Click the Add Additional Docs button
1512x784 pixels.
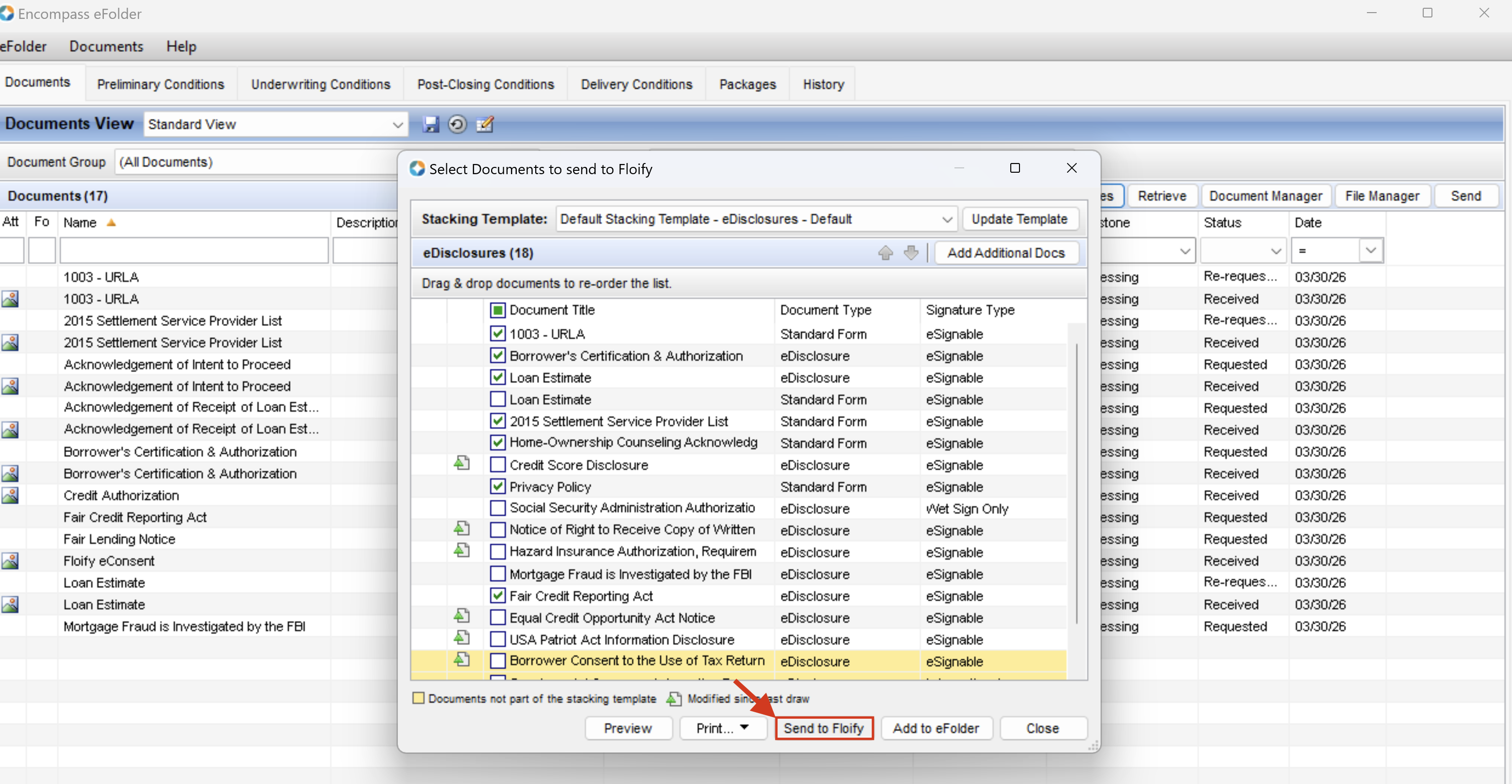point(1005,253)
